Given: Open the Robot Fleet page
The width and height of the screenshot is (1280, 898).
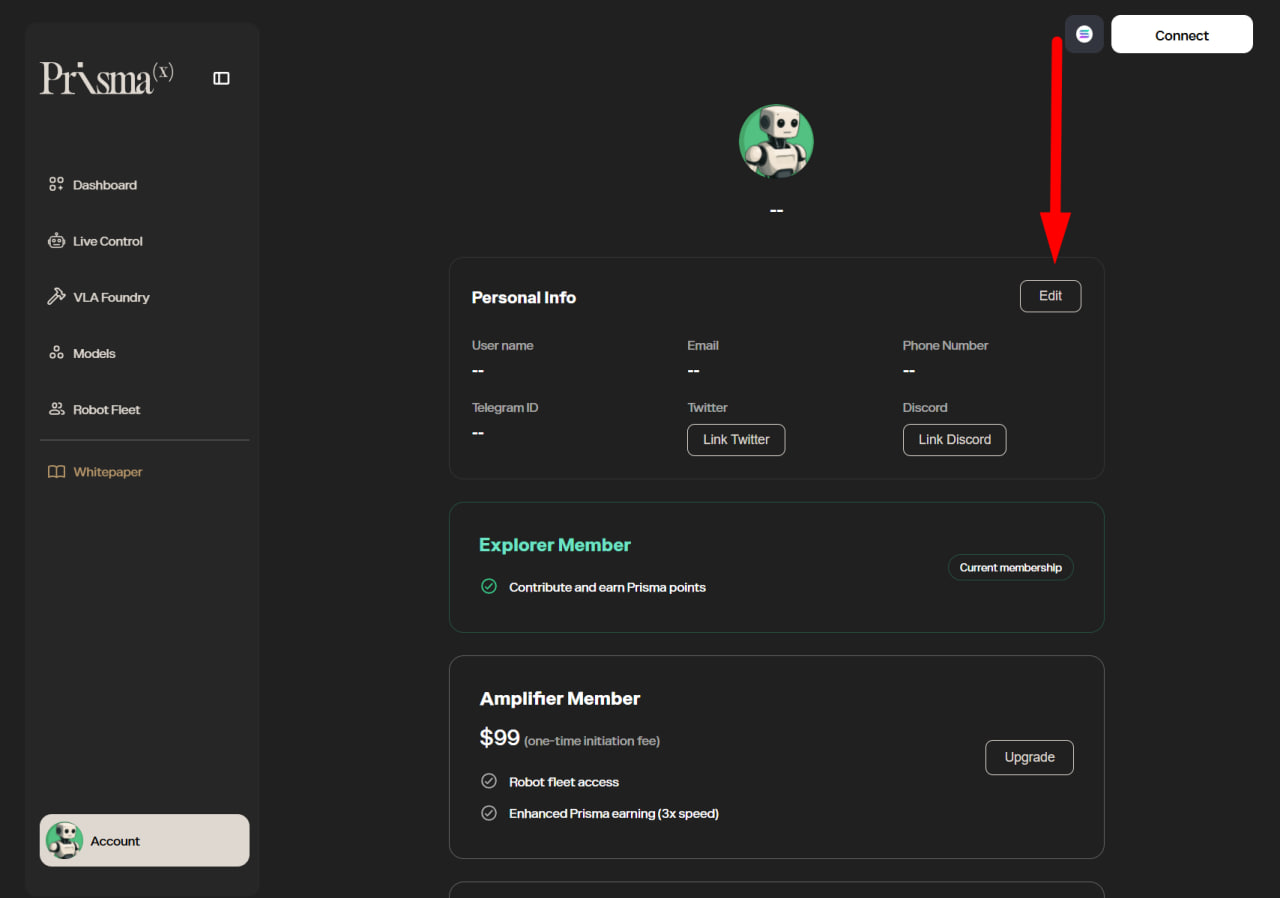Looking at the screenshot, I should point(107,409).
